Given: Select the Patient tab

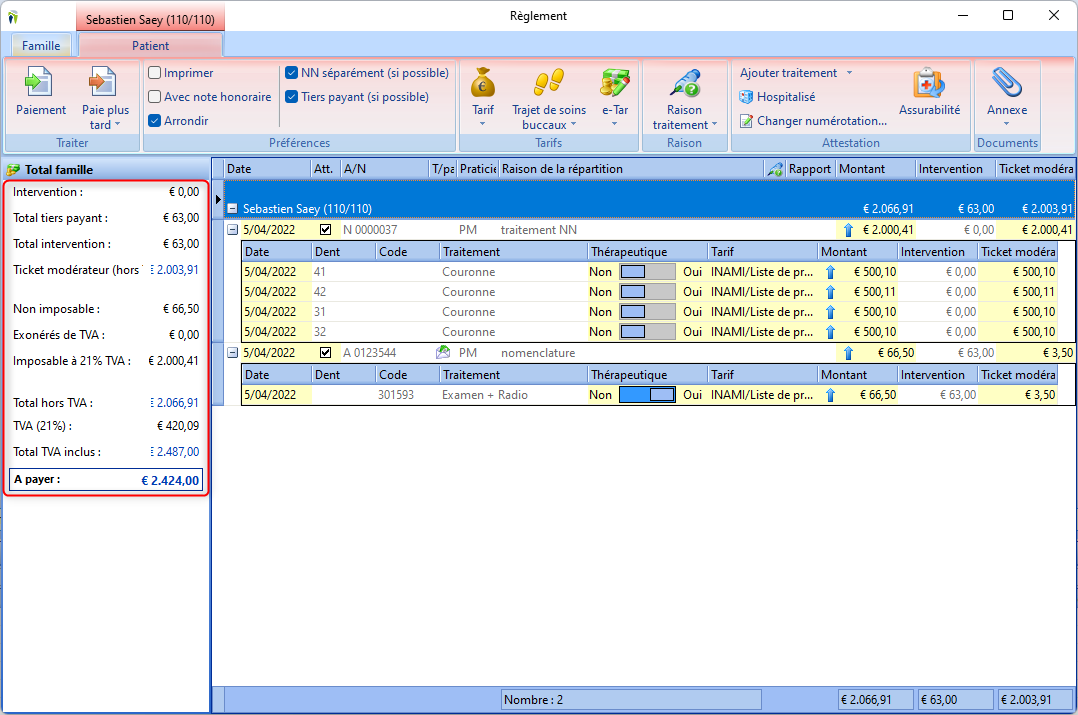Looking at the screenshot, I should (151, 46).
